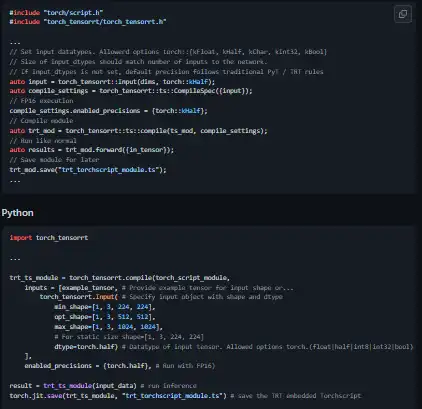Click the trt_mod.save C++ line
This screenshot has width=422, height=409.
(x=88, y=170)
